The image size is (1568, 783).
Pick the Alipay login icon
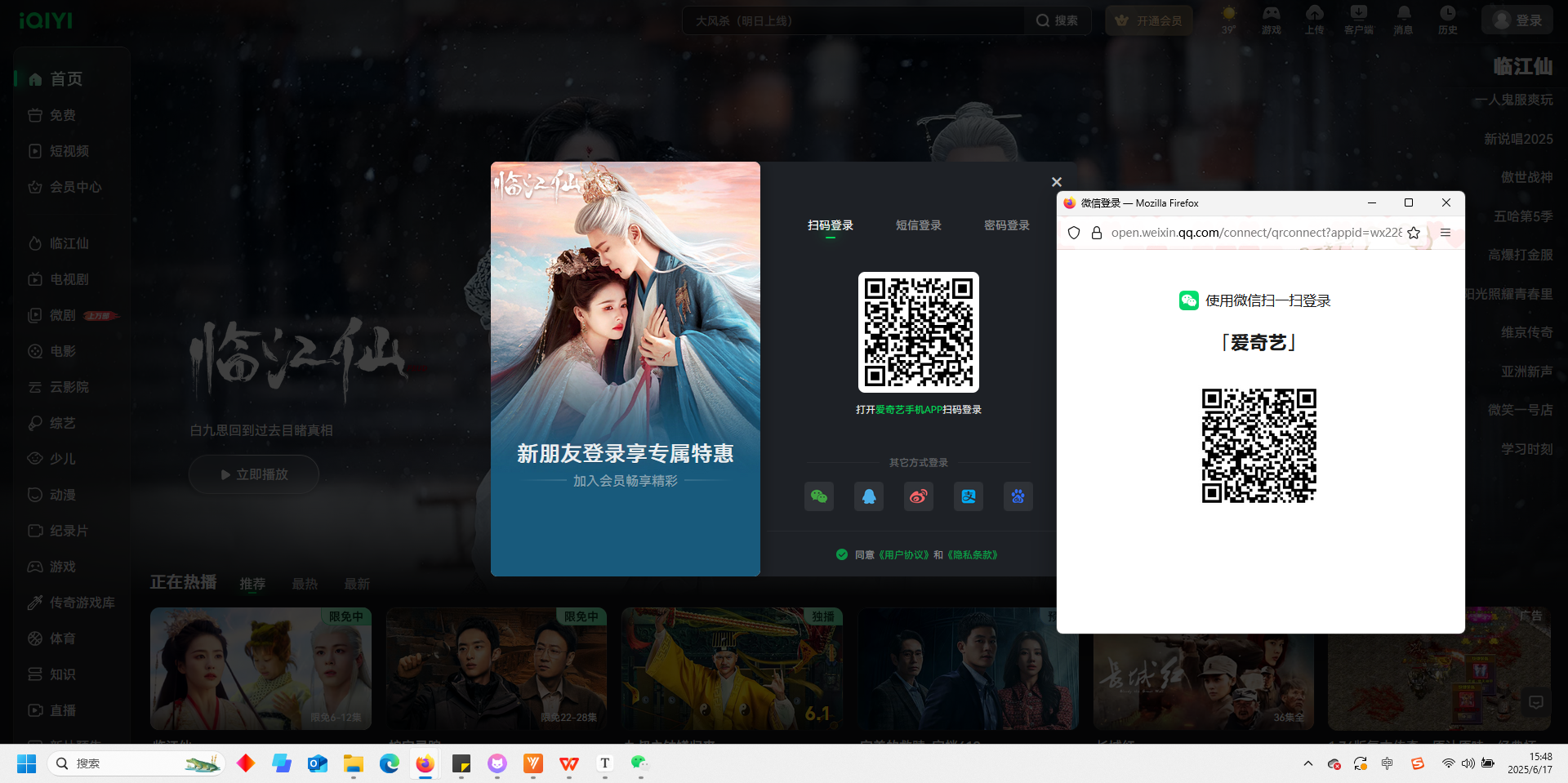[x=969, y=496]
